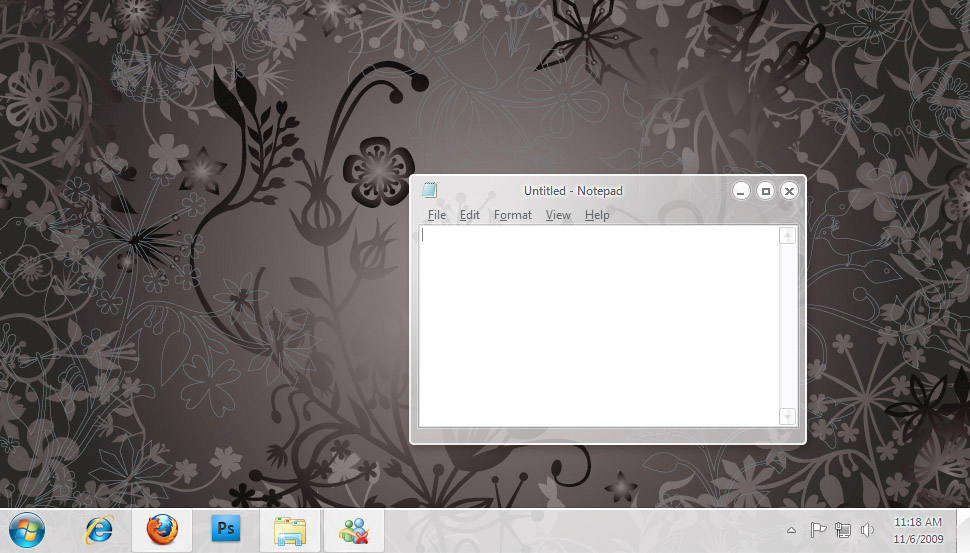This screenshot has width=970, height=553.
Task: Launch Internet Explorer from the taskbar
Action: tap(99, 530)
